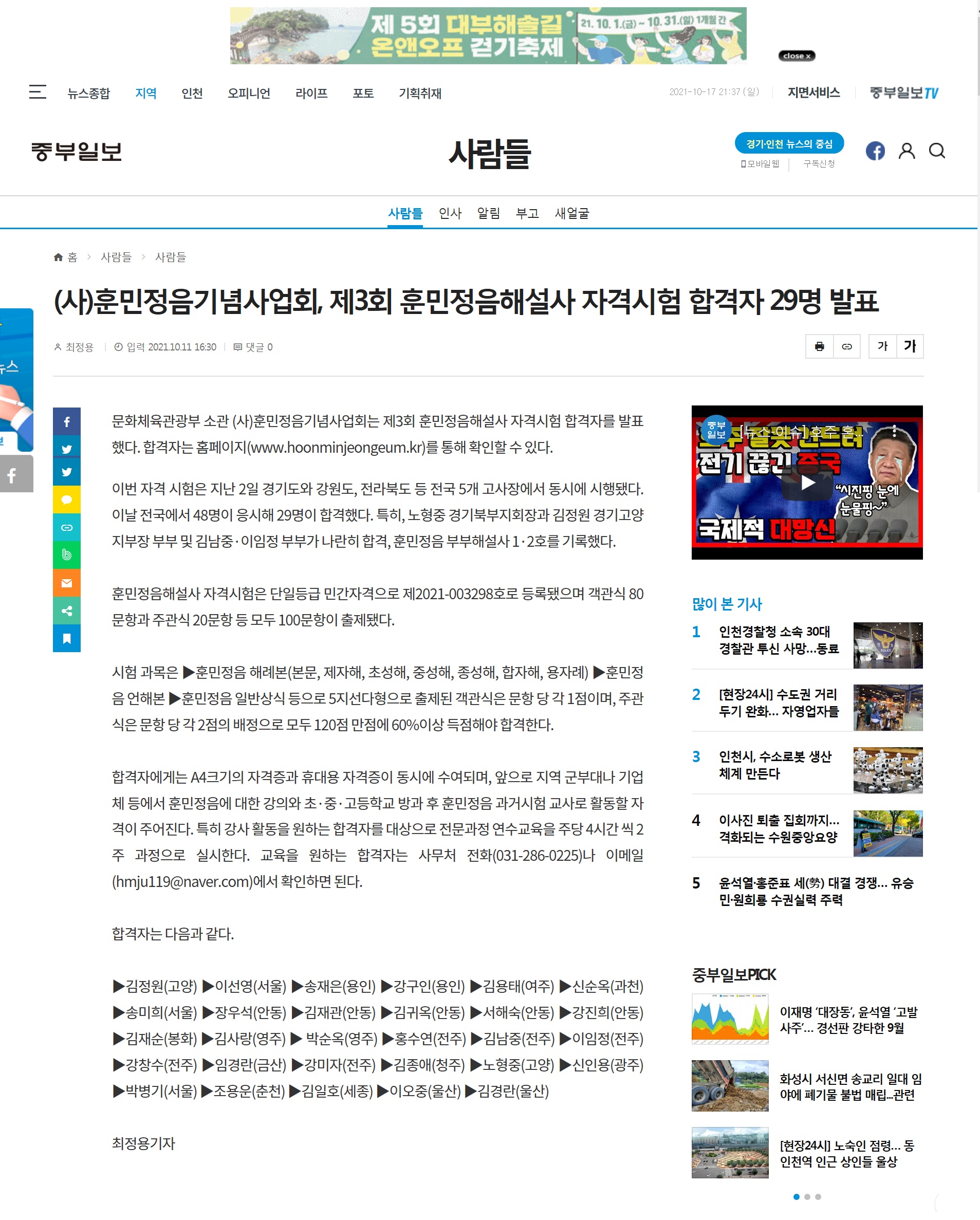Open the 구독신청 link
Screen dimensions: 980x1220
[x=819, y=163]
